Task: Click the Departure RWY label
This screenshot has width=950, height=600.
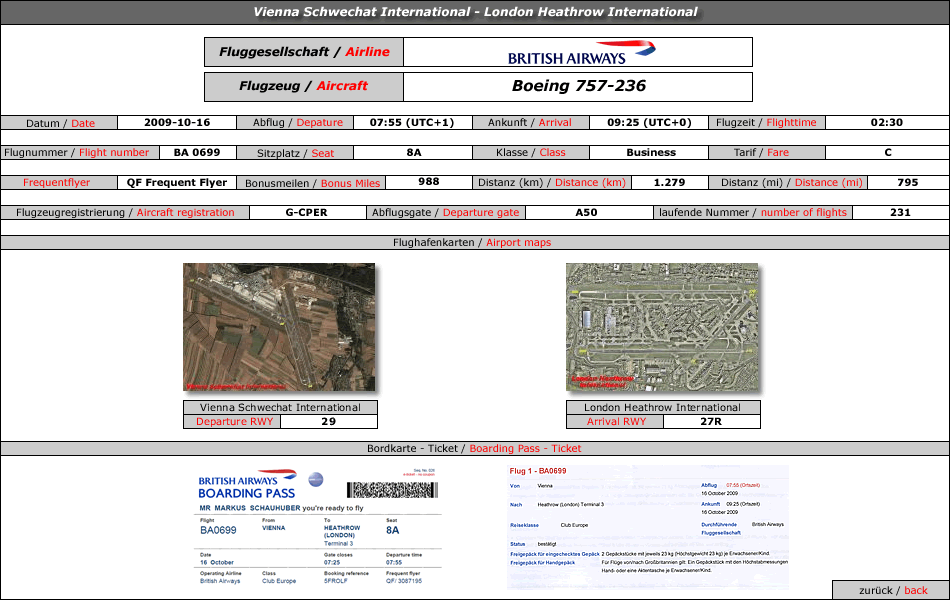Action: (x=234, y=421)
